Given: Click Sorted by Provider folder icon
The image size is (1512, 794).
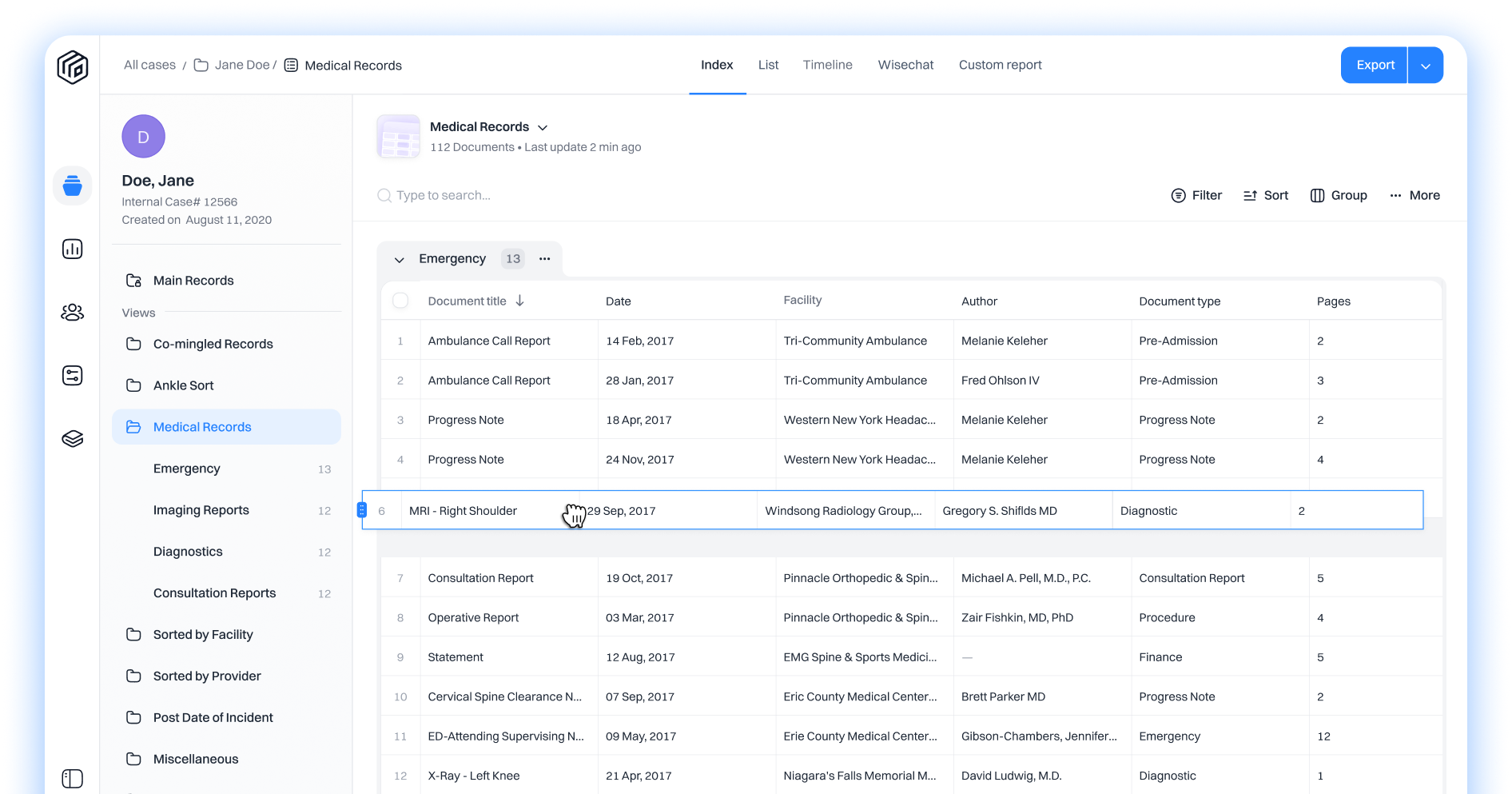Looking at the screenshot, I should point(134,676).
